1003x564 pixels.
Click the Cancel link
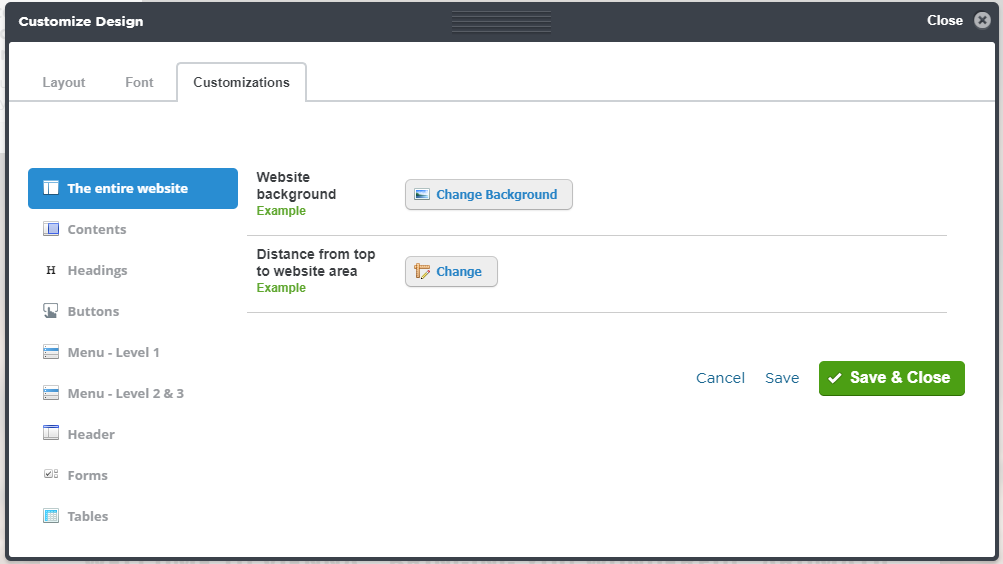720,378
